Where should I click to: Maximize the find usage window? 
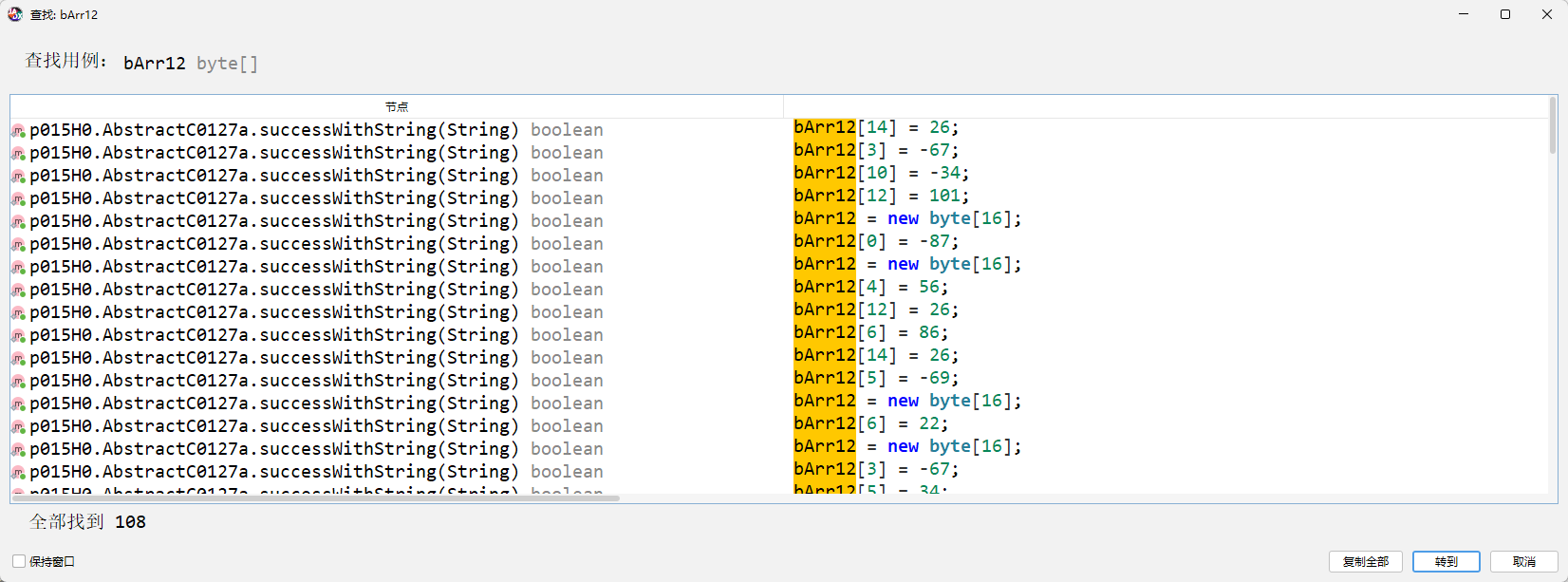[1504, 14]
